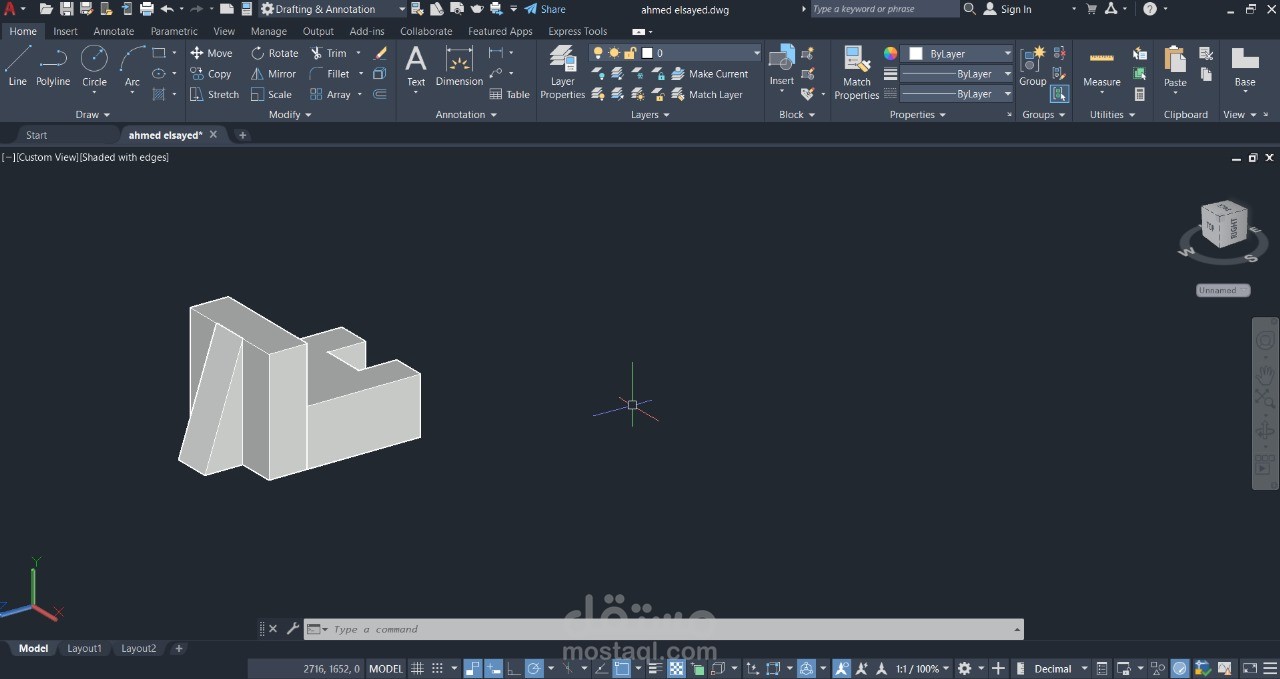This screenshot has height=679, width=1280.
Task: Choose the Move tool
Action: 211,53
